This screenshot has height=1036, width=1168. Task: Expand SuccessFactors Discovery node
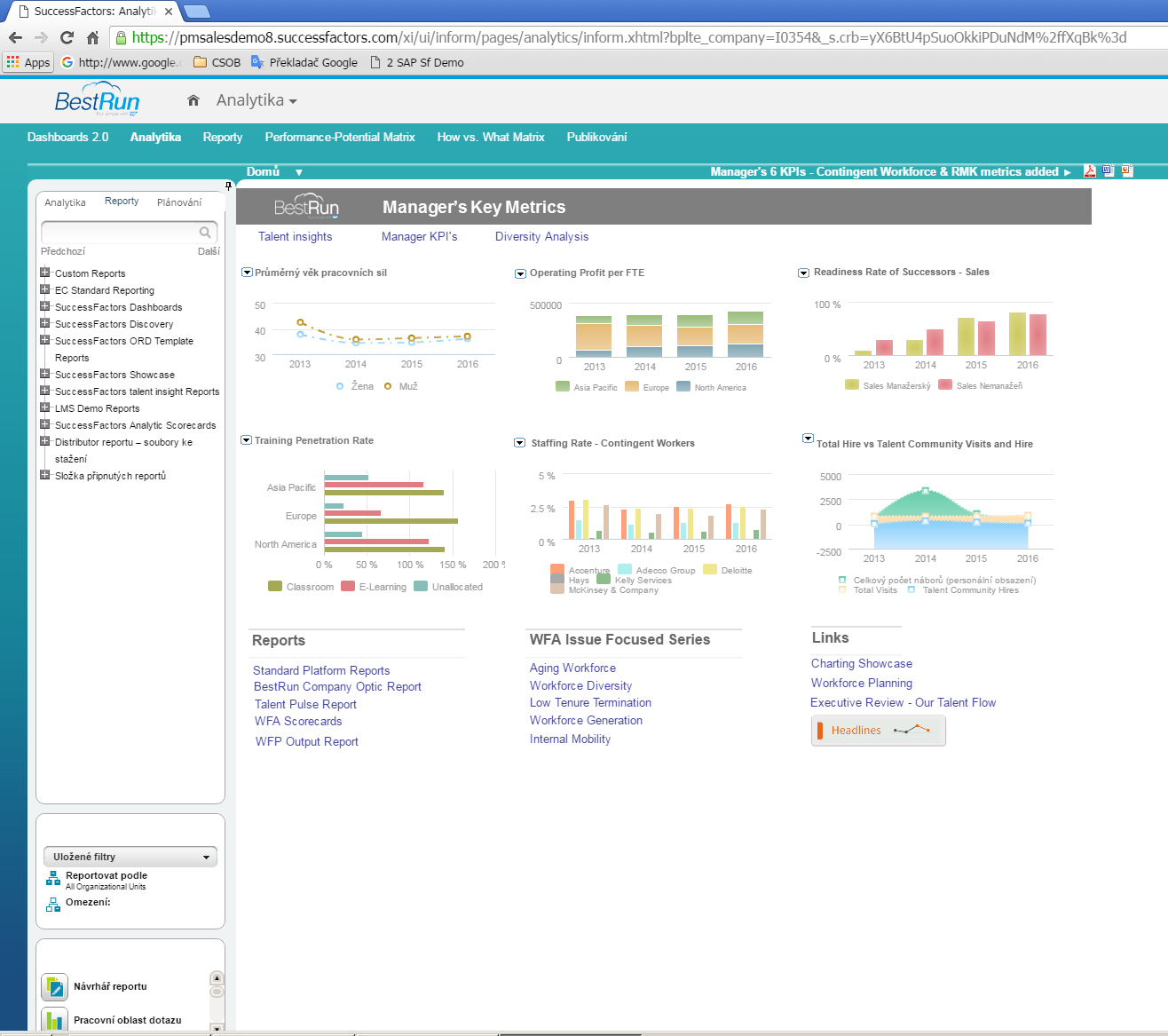(44, 323)
